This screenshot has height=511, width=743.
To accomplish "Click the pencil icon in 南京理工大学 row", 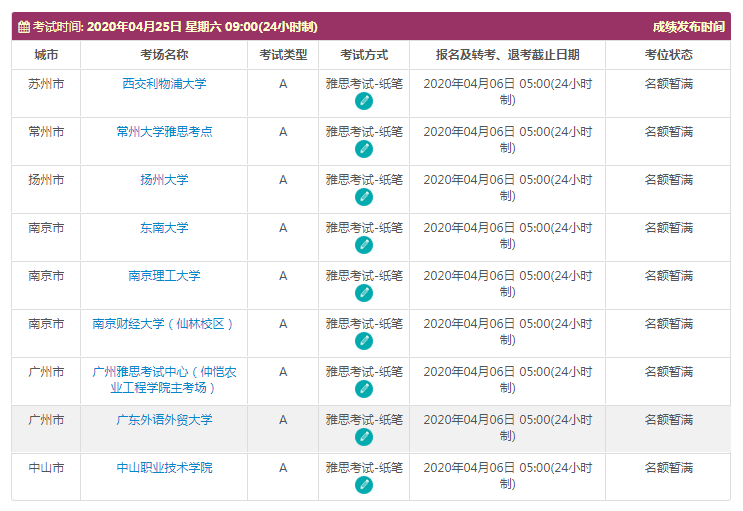I will [x=364, y=293].
